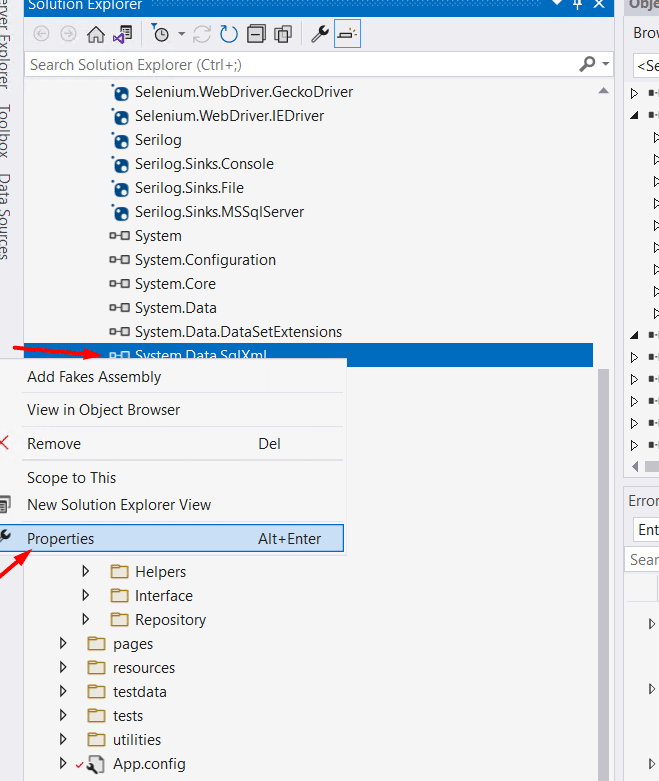Open the Pending Changes Filter clock icon

coord(160,33)
